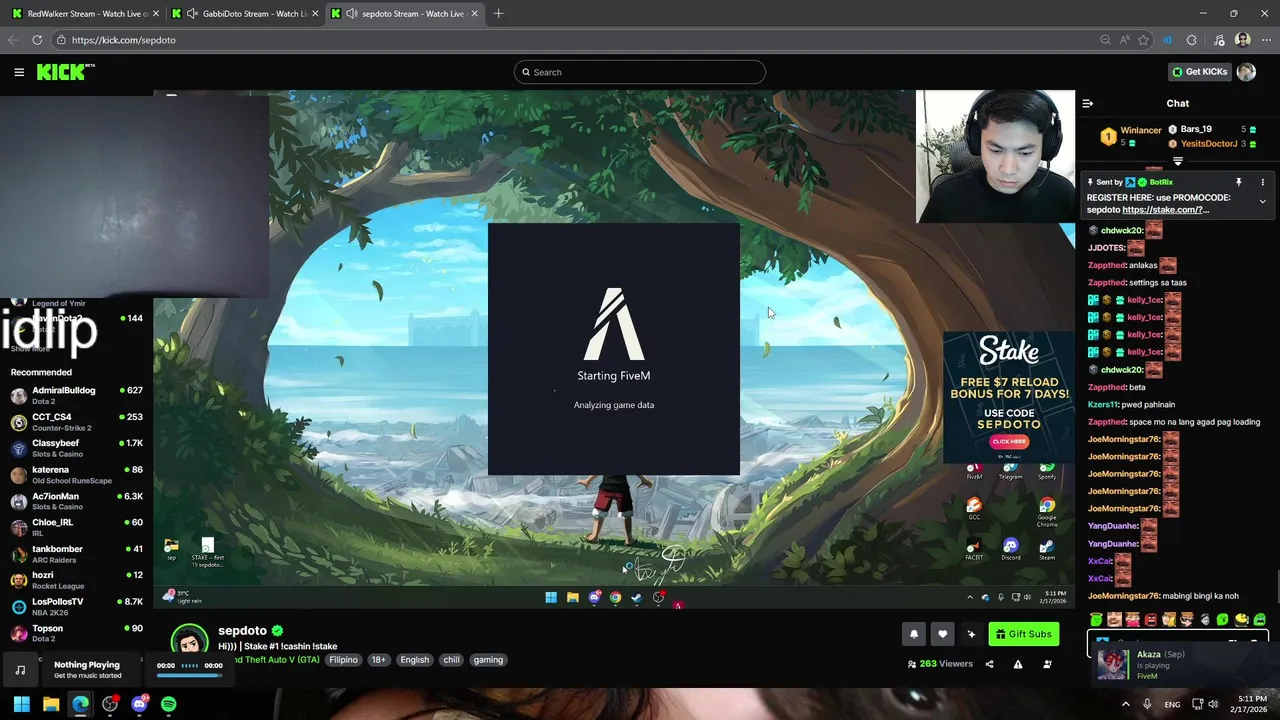This screenshot has width=1280, height=720.
Task: Select the chill tag
Action: 452,660
